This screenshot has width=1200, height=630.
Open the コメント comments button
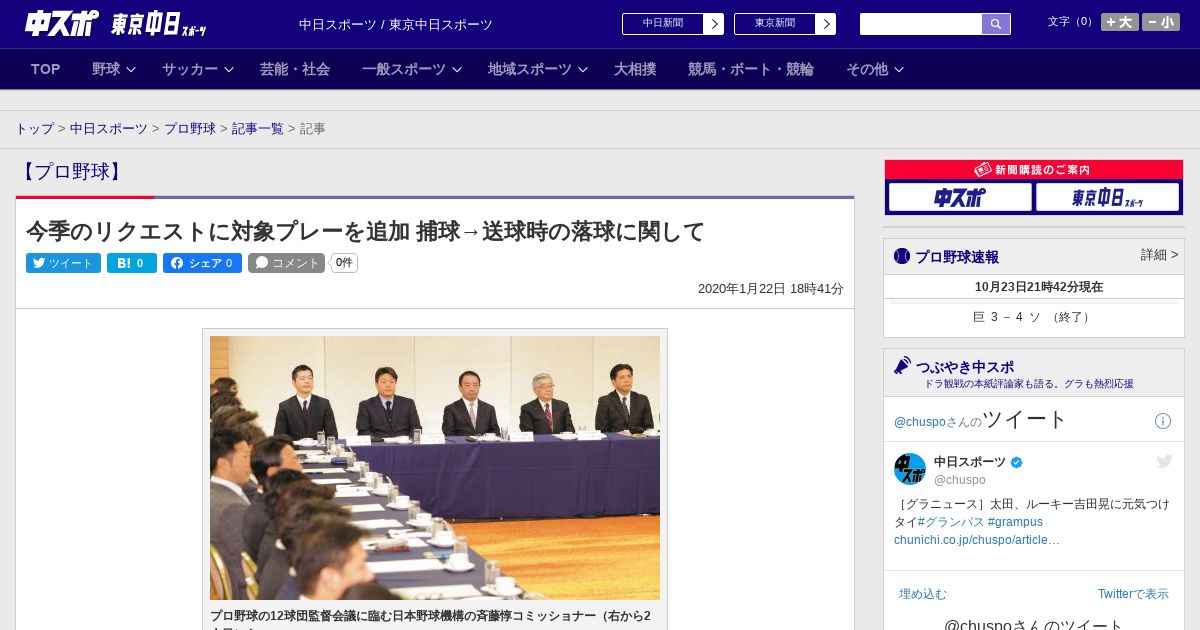pyautogui.click(x=286, y=263)
